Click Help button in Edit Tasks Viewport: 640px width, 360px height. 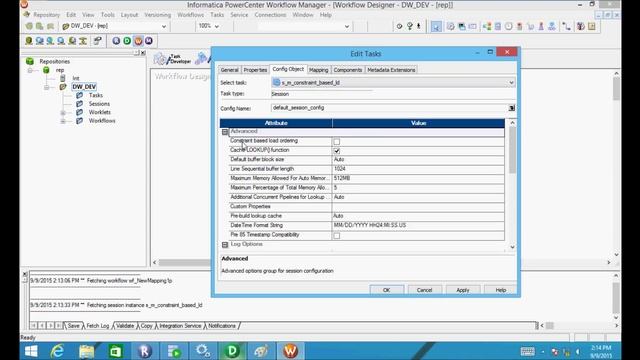click(500, 290)
